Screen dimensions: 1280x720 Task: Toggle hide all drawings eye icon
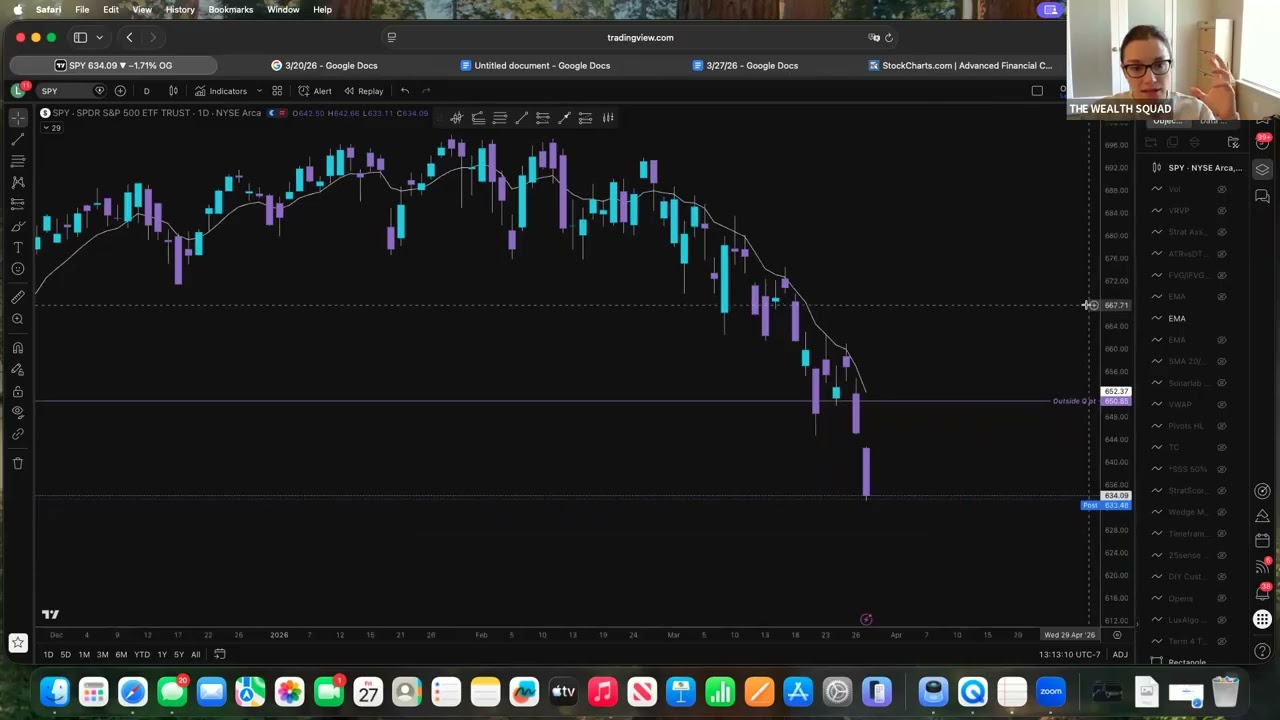[17, 412]
